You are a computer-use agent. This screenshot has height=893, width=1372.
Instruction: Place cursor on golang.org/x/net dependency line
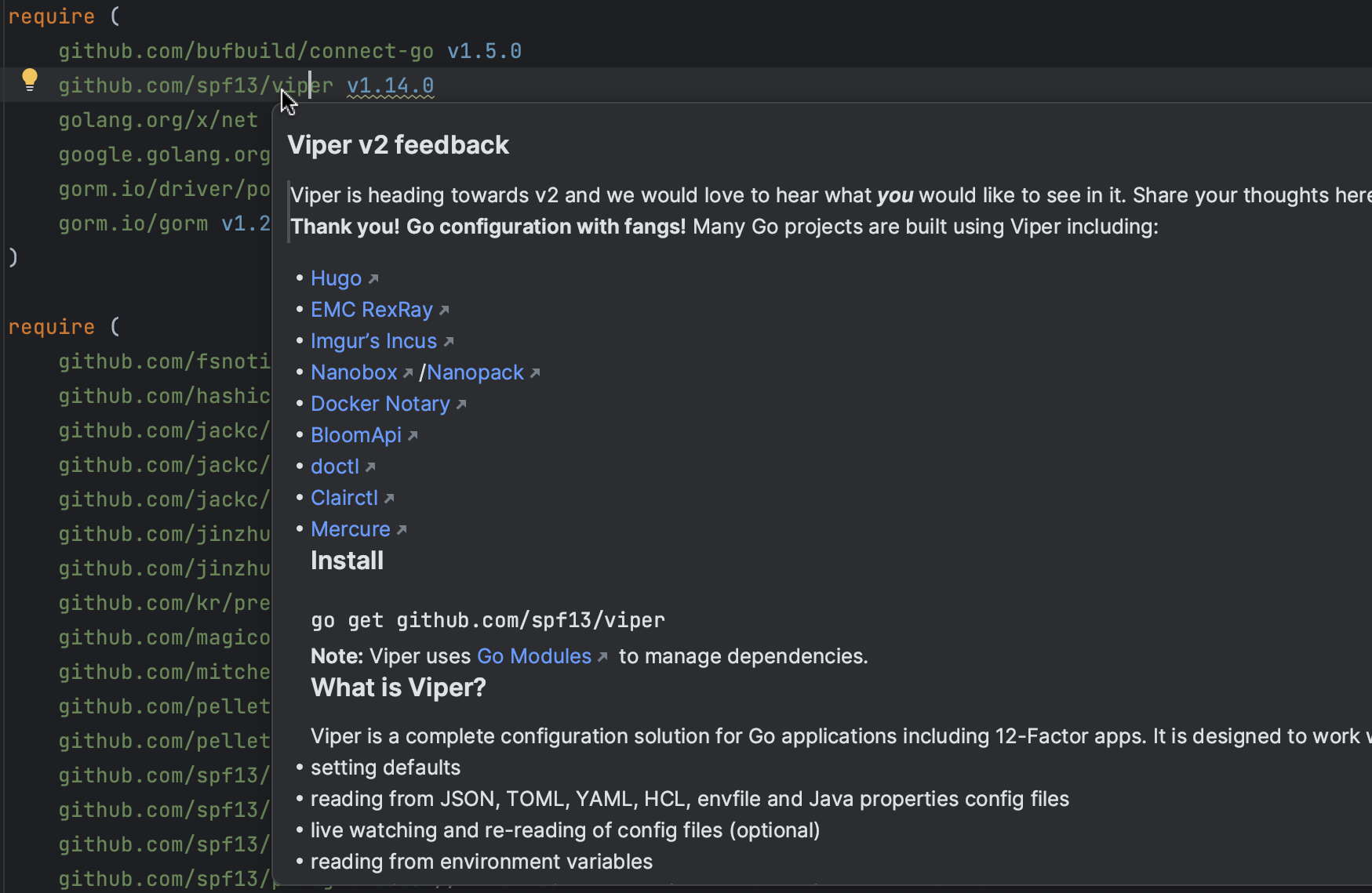tap(158, 120)
